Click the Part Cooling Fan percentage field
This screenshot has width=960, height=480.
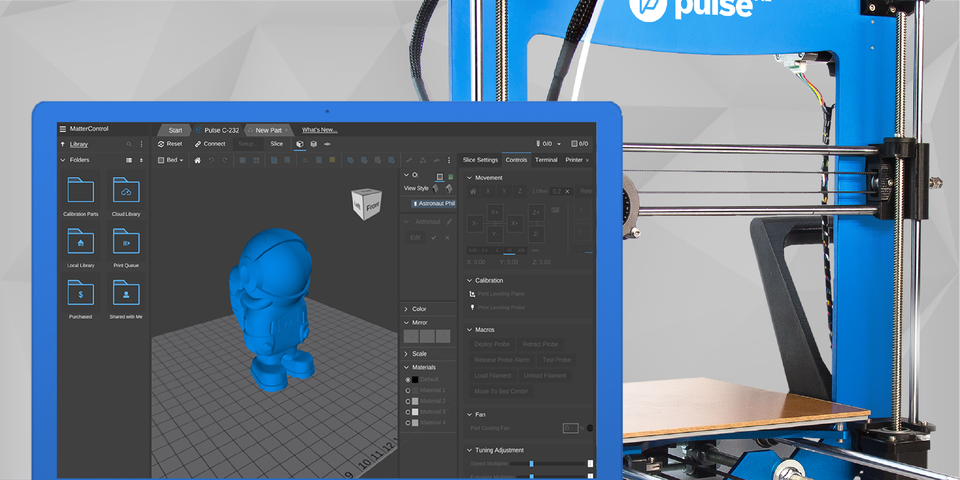571,429
